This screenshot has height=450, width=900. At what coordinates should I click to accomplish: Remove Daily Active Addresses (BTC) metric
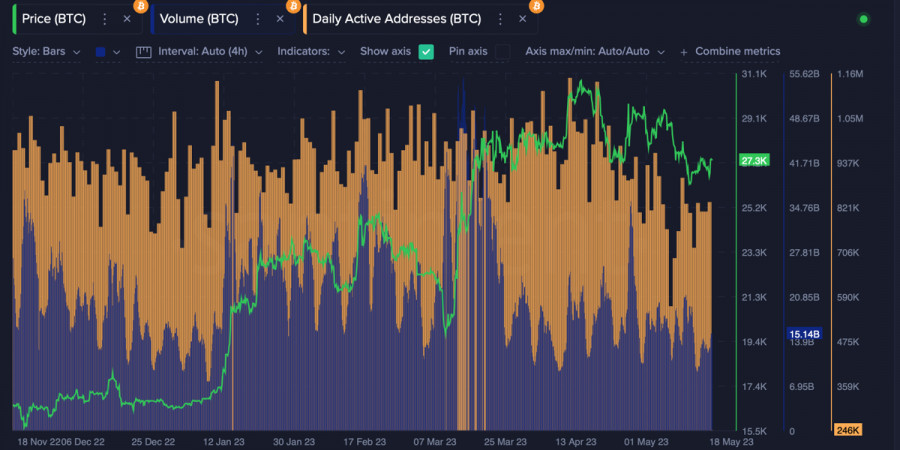click(x=522, y=19)
